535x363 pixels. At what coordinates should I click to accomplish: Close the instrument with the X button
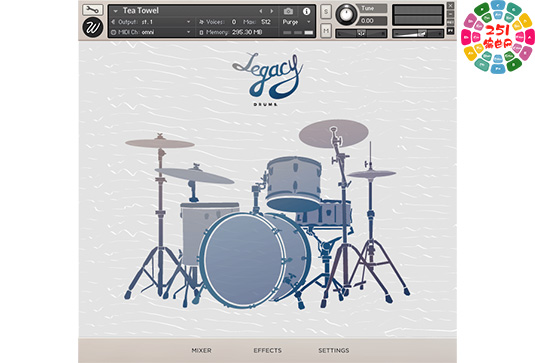[x=450, y=6]
